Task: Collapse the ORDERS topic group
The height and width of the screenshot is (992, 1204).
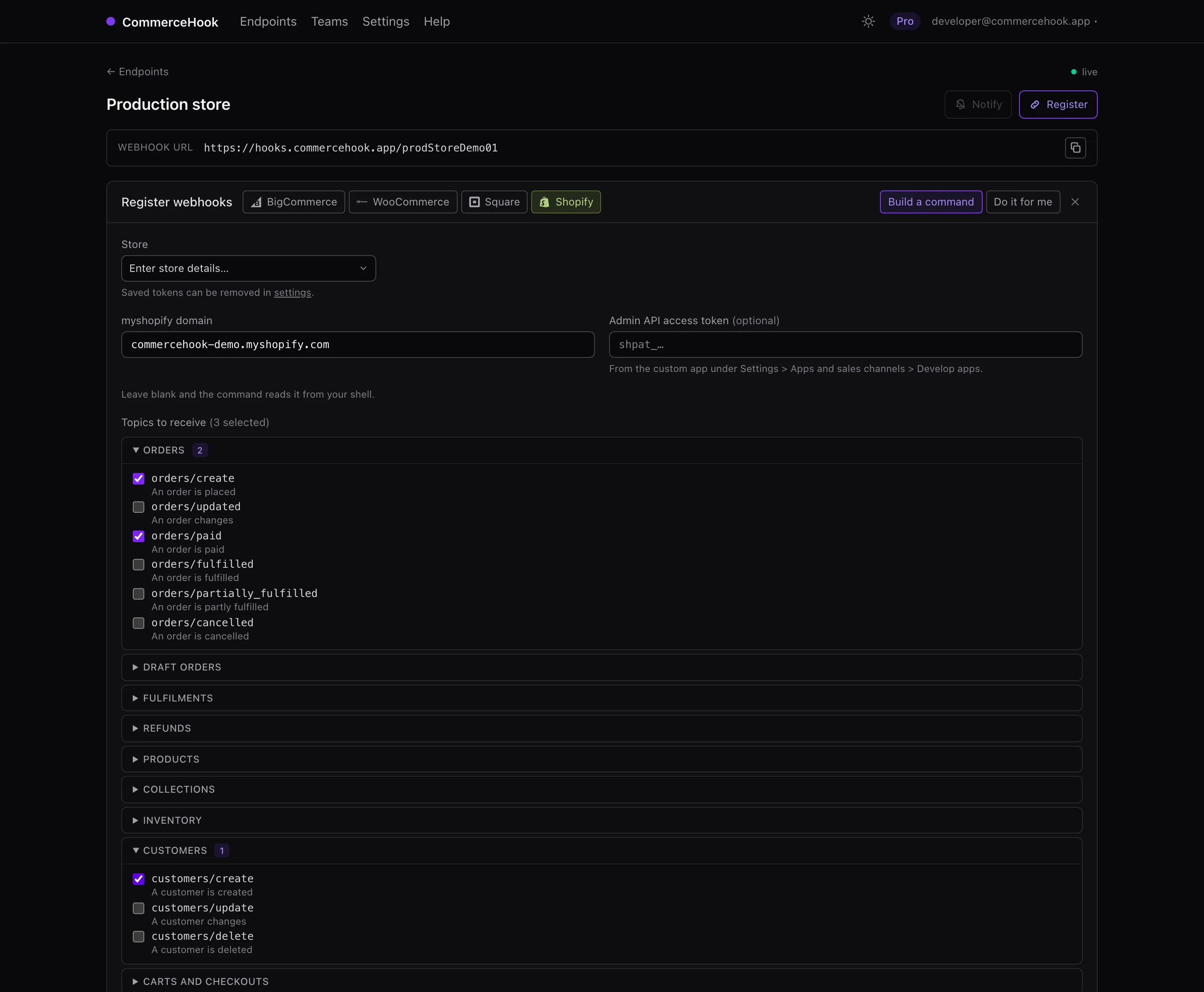Action: click(x=602, y=450)
